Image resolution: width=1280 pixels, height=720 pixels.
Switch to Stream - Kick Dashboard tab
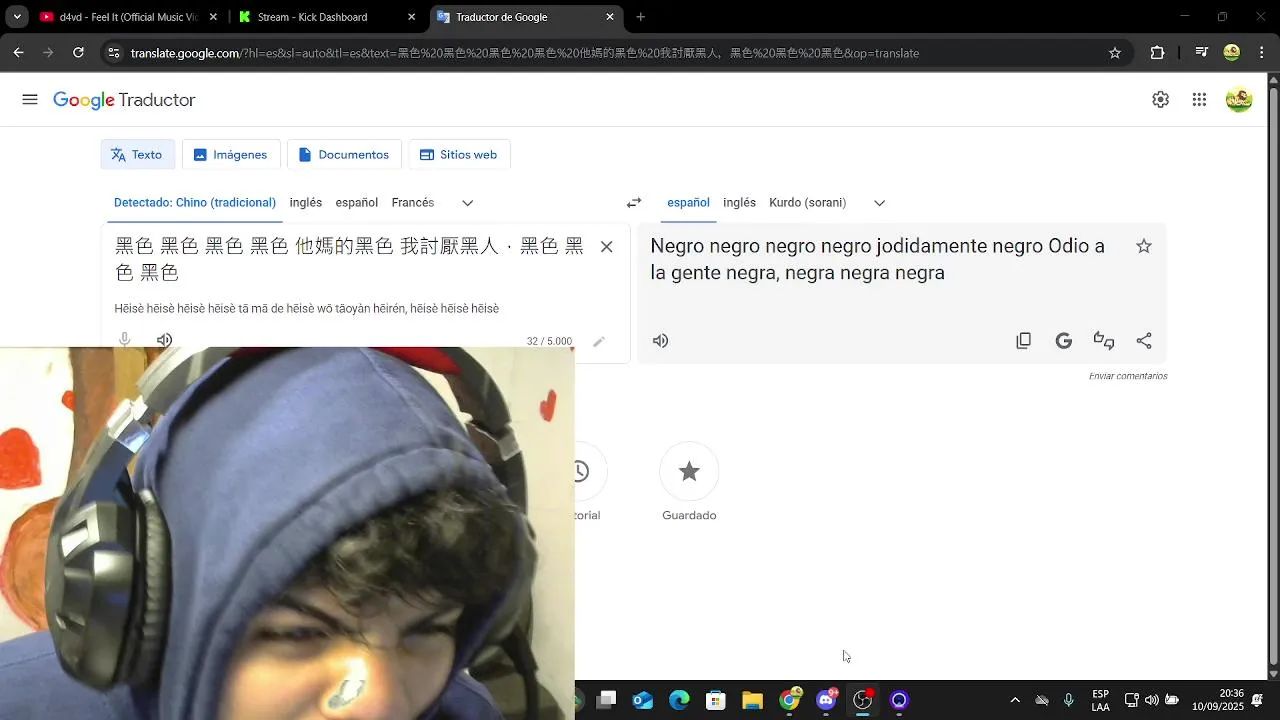[x=327, y=17]
